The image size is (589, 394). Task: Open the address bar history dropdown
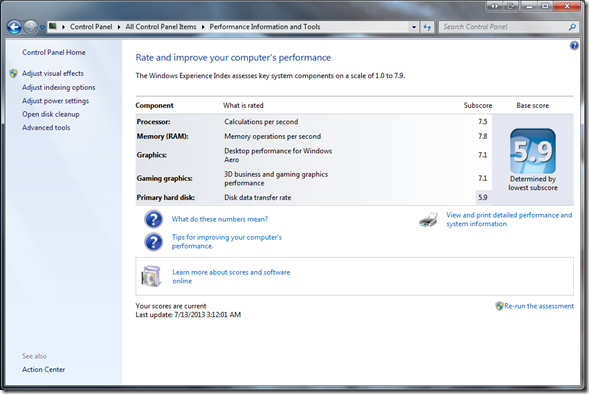(x=414, y=27)
